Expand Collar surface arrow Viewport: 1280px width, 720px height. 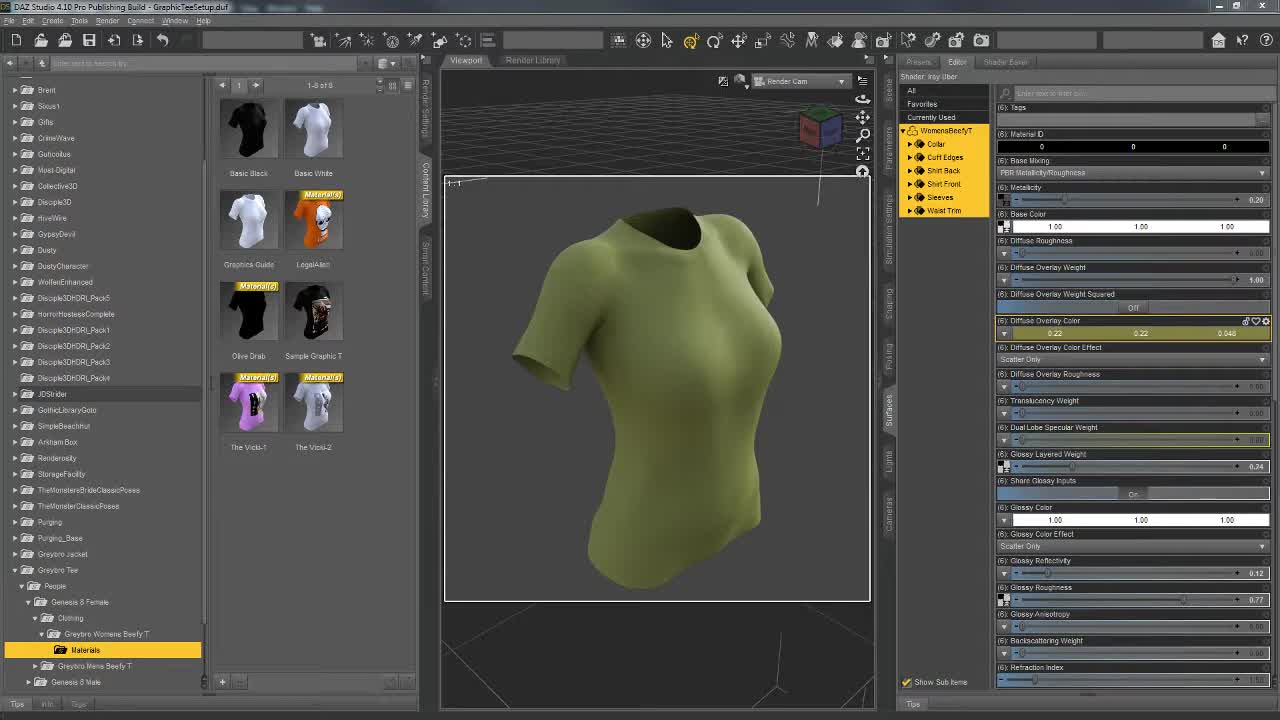click(x=910, y=144)
